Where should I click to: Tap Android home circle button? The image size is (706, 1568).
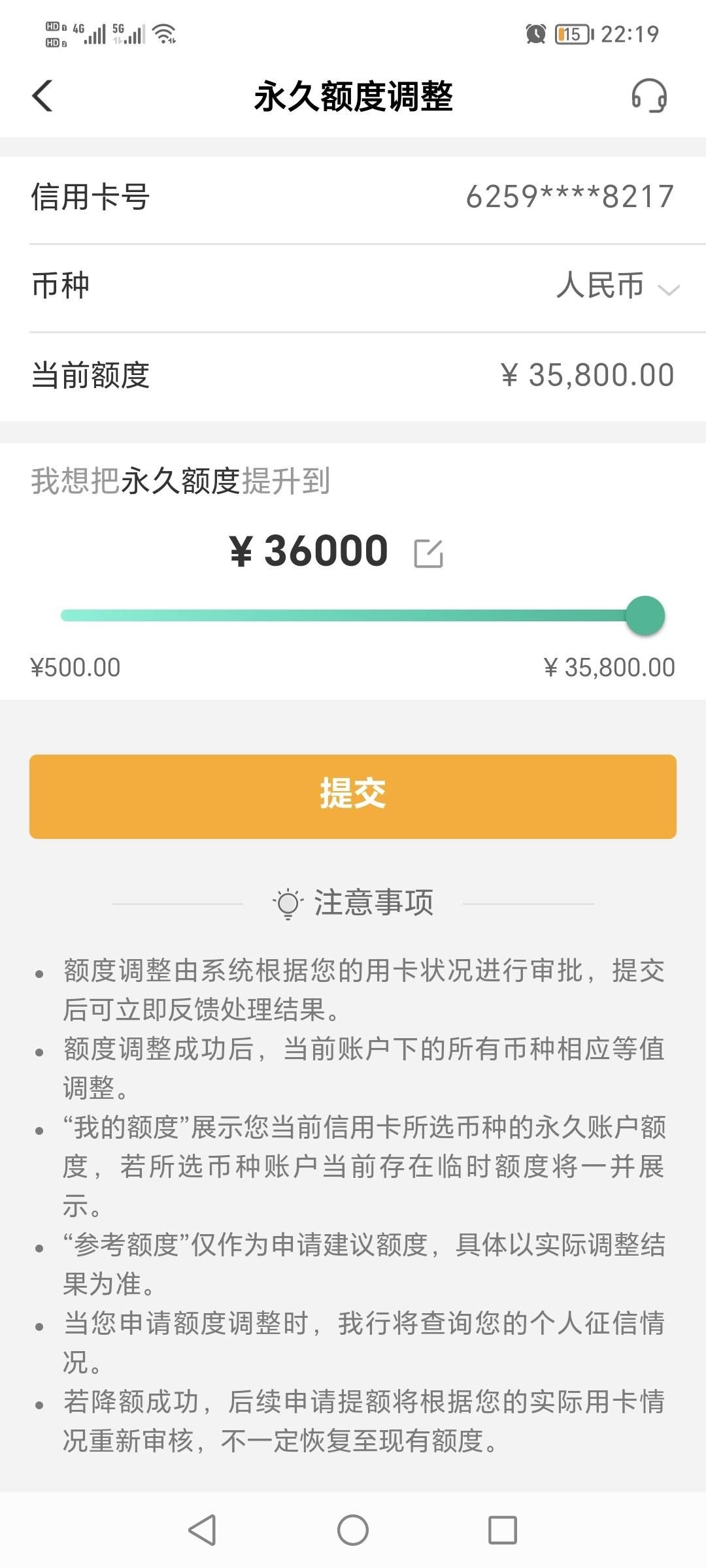[353, 1529]
